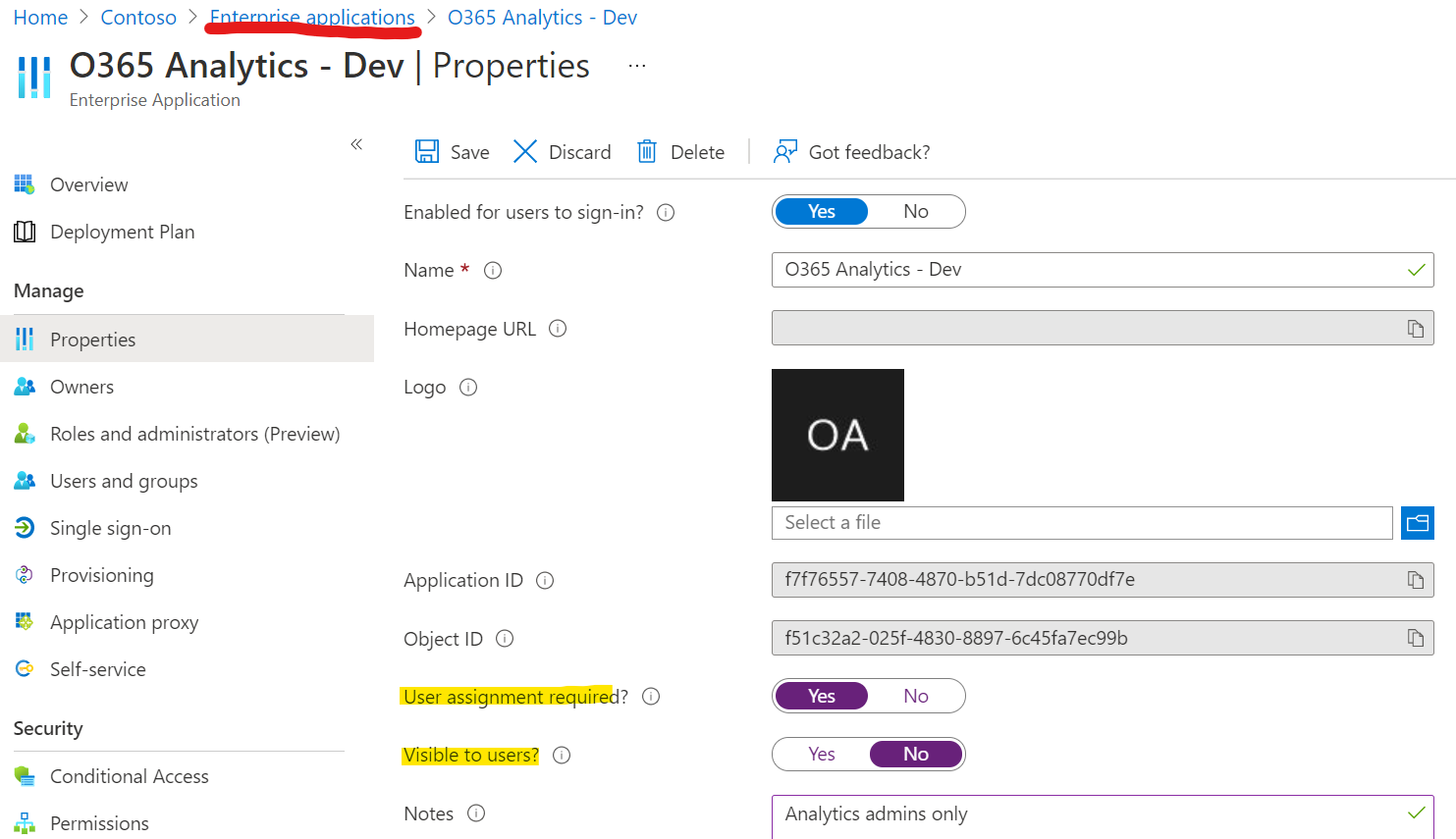The image size is (1456, 839).
Task: Click the OA logo thumbnail
Action: pyautogui.click(x=837, y=435)
